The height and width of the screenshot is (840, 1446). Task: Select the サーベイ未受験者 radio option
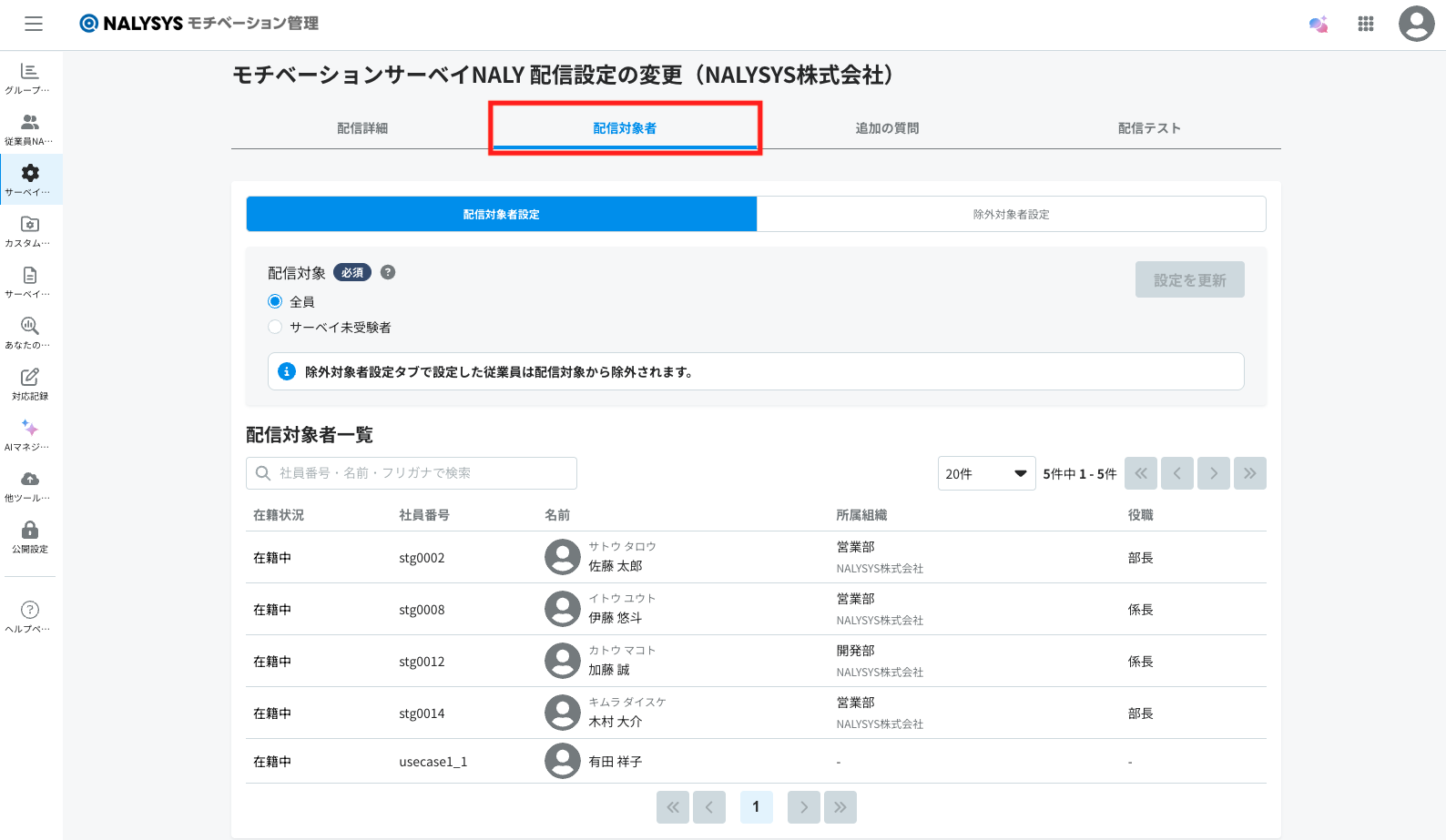click(275, 327)
